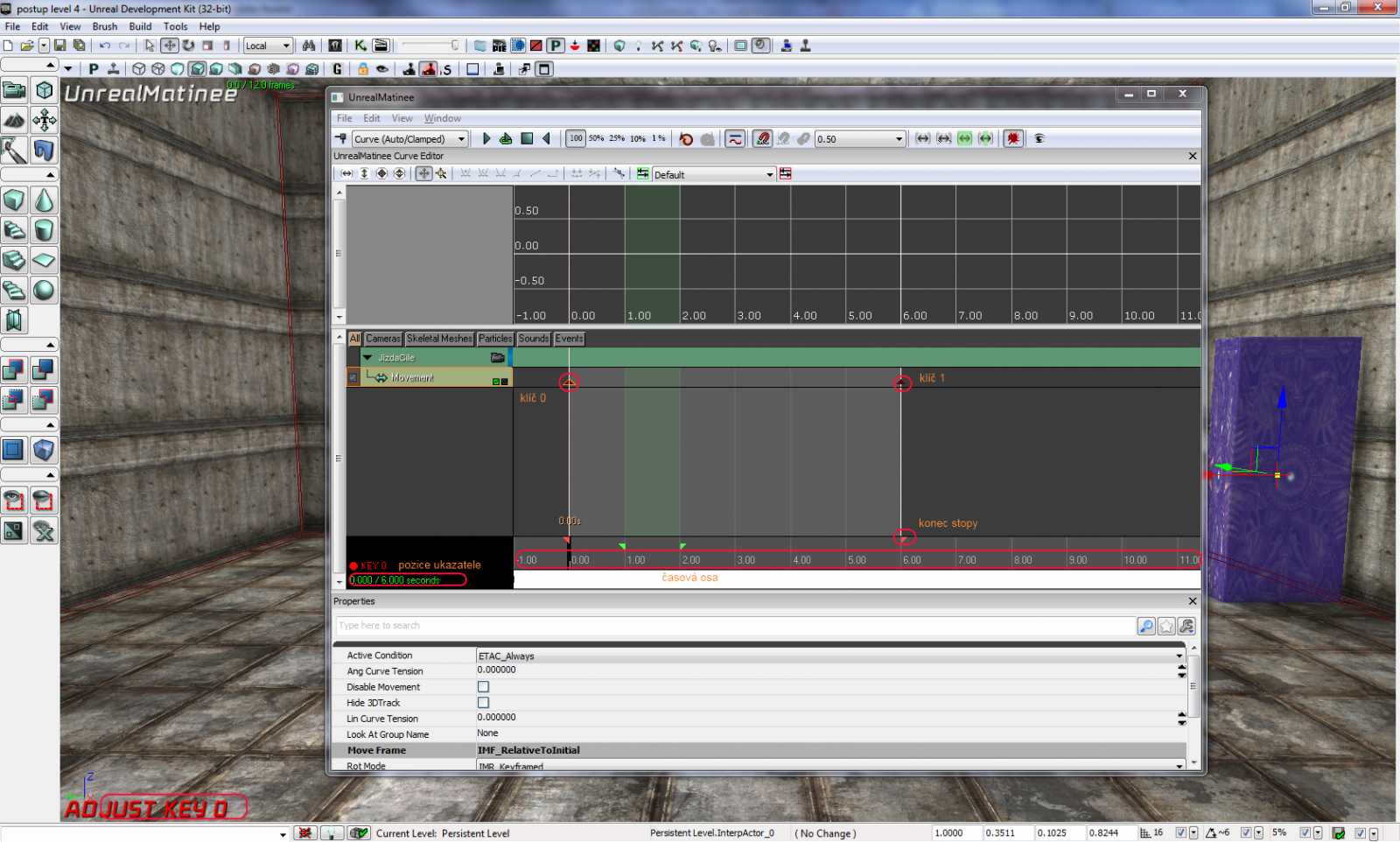Select the Sounds filter tab
The width and height of the screenshot is (1400, 842).
coord(534,339)
